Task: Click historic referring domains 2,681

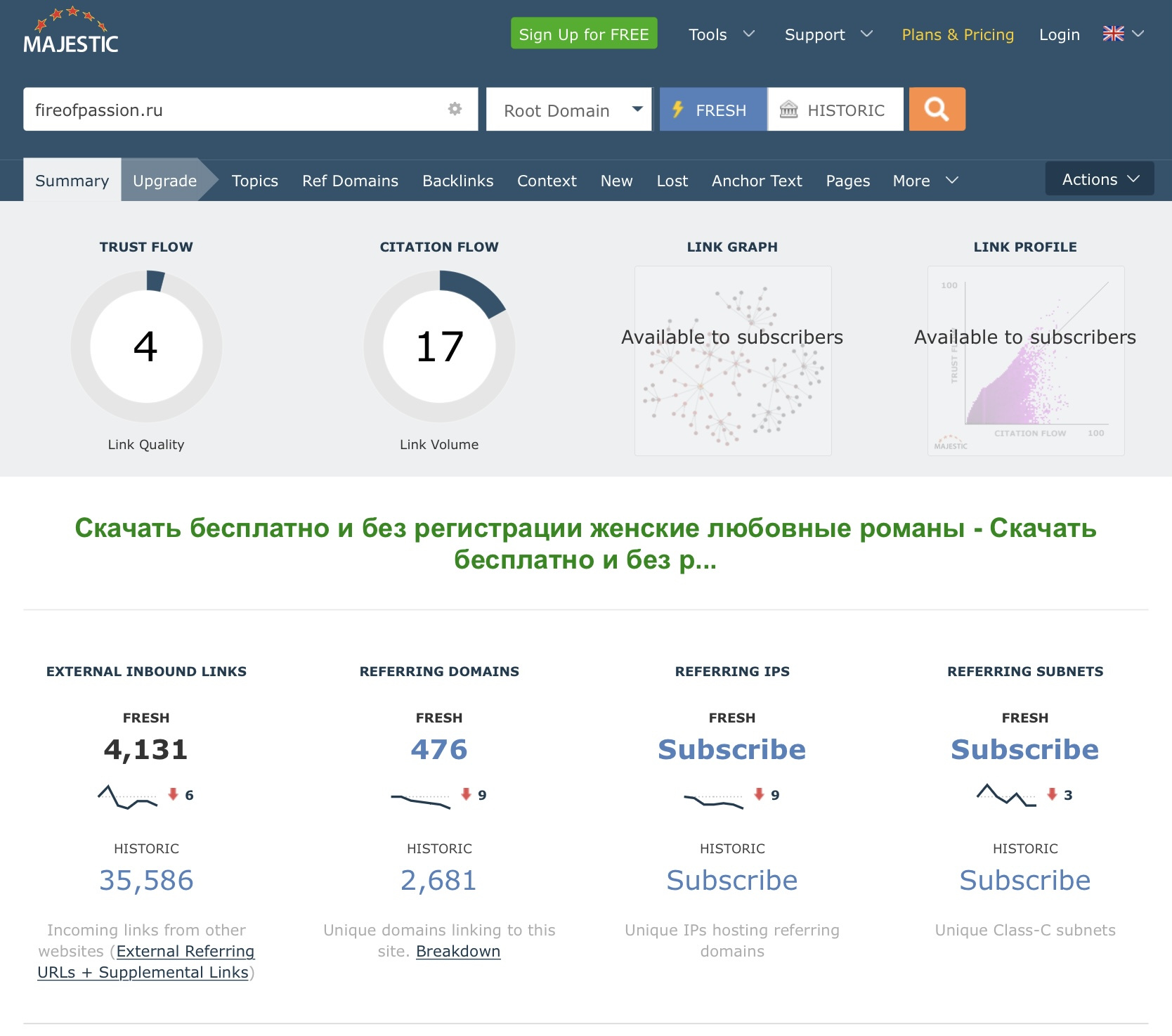Action: [439, 880]
